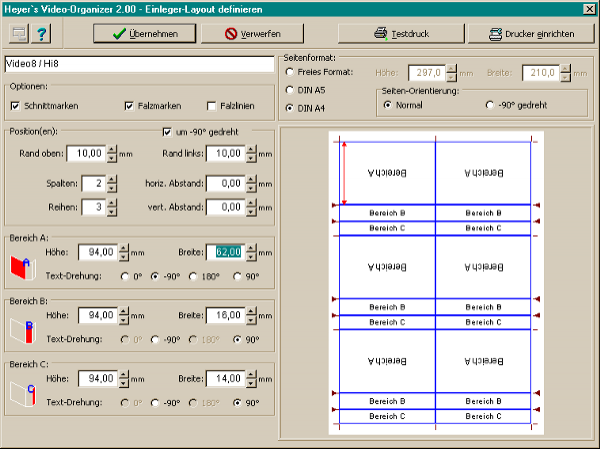Screen dimensions: 600x449
Task: Start a test print with Testdruck
Action: (x=399, y=33)
